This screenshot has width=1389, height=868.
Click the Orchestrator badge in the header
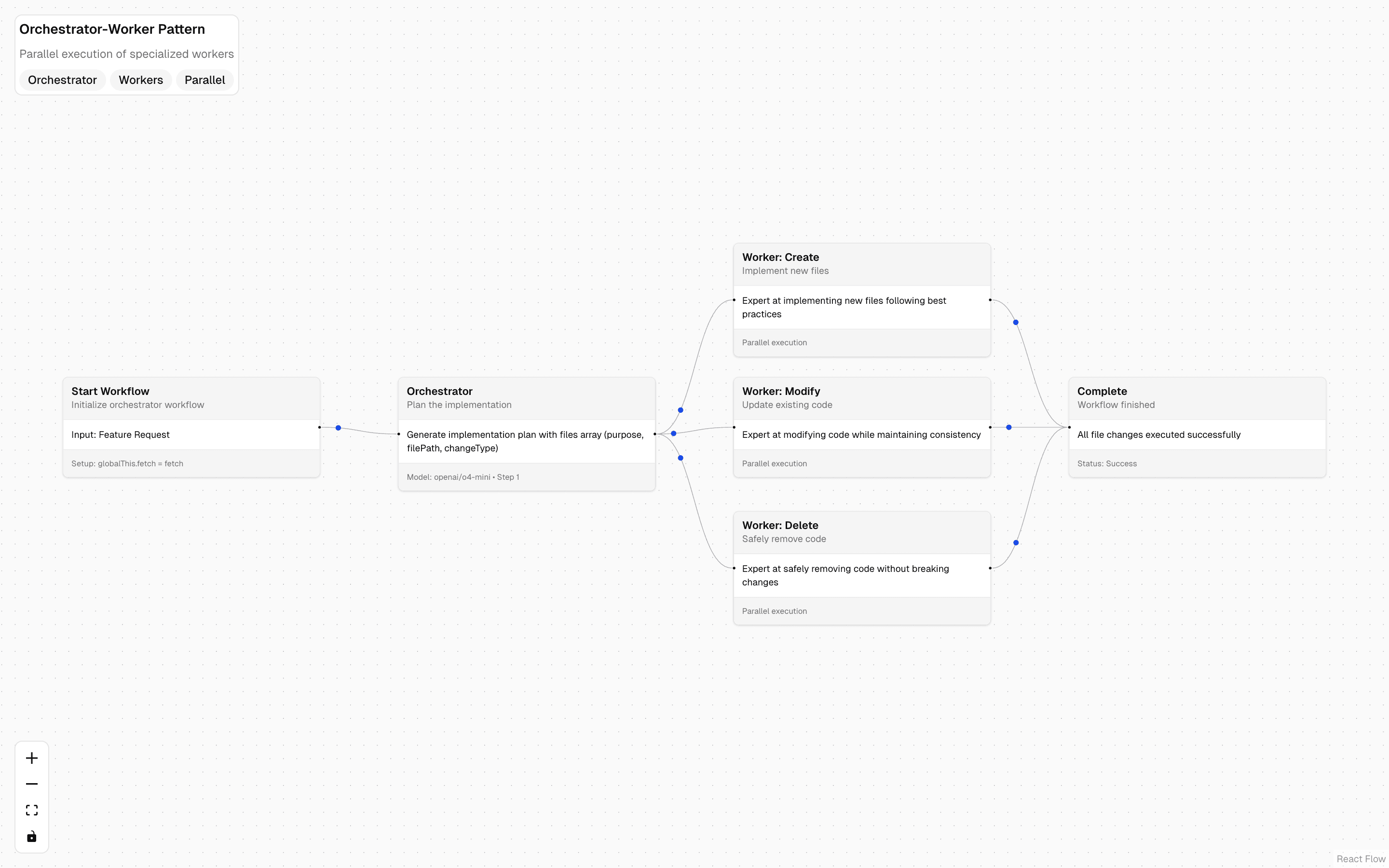62,80
